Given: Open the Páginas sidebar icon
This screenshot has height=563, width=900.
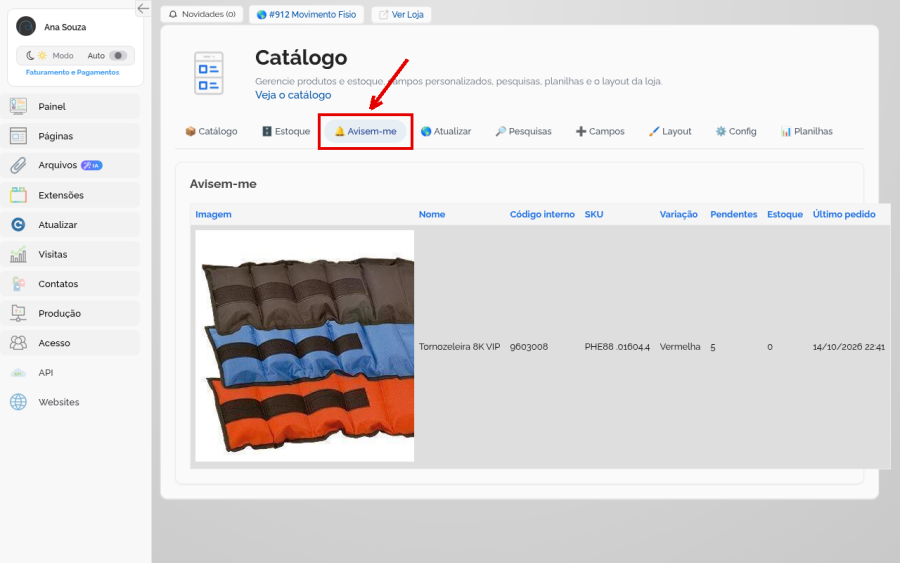Looking at the screenshot, I should click(x=18, y=136).
